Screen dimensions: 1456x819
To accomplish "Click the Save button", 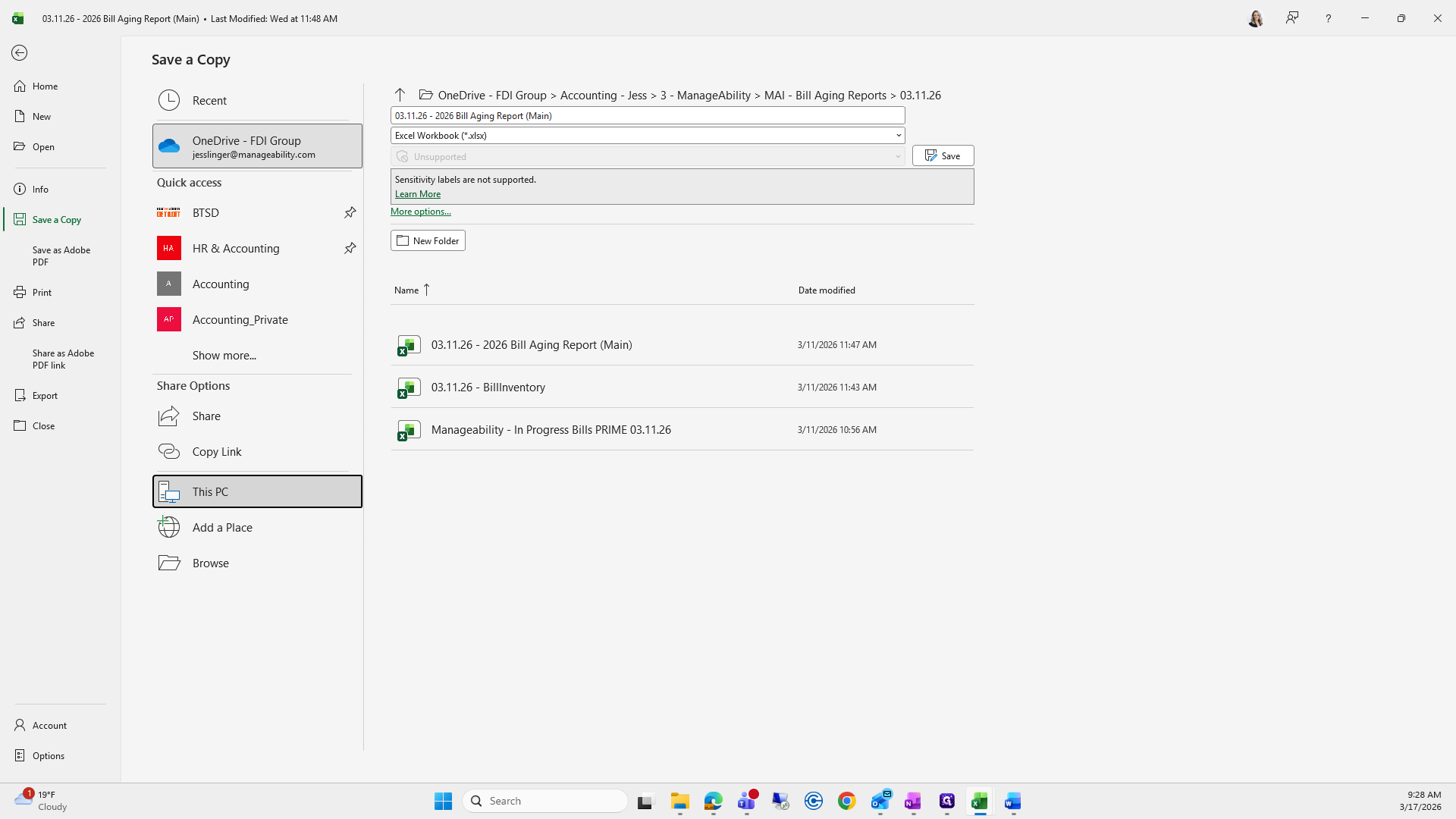I will tap(943, 155).
